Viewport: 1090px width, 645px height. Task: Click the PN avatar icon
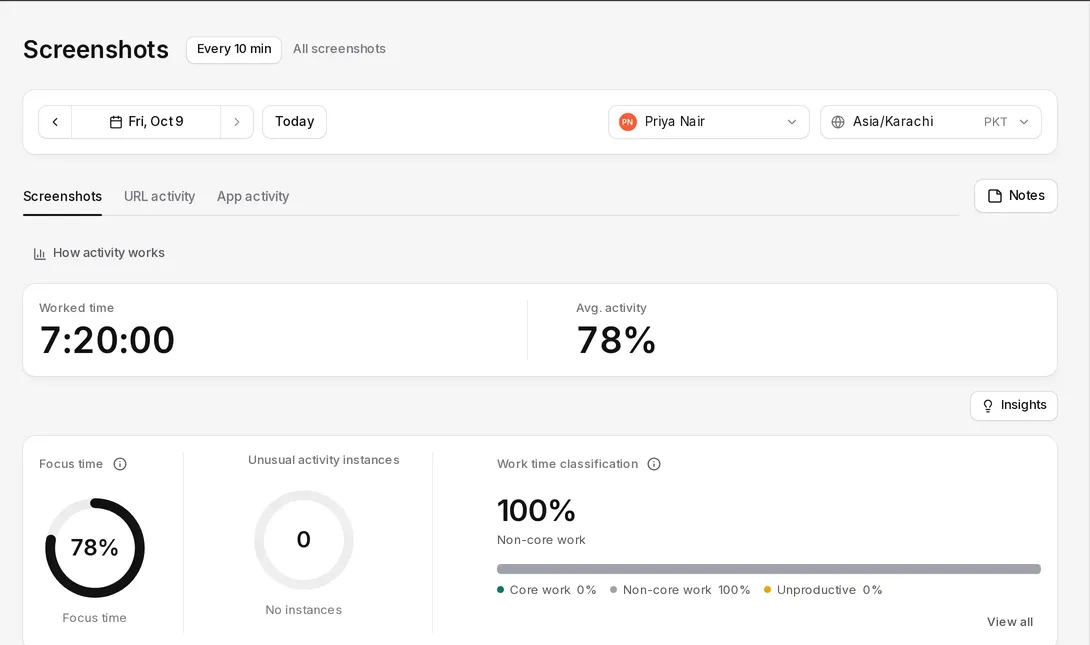point(628,122)
